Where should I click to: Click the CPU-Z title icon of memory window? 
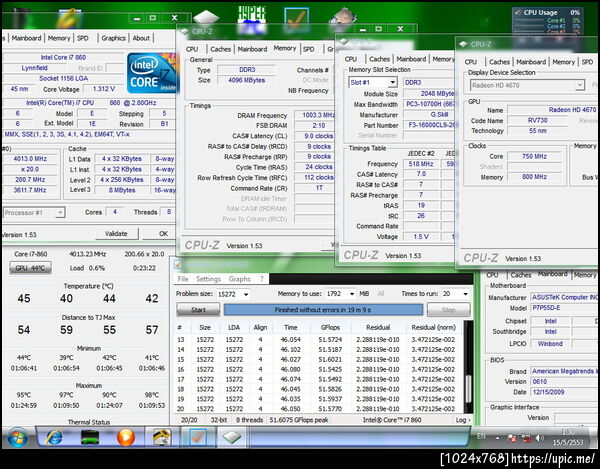click(185, 31)
